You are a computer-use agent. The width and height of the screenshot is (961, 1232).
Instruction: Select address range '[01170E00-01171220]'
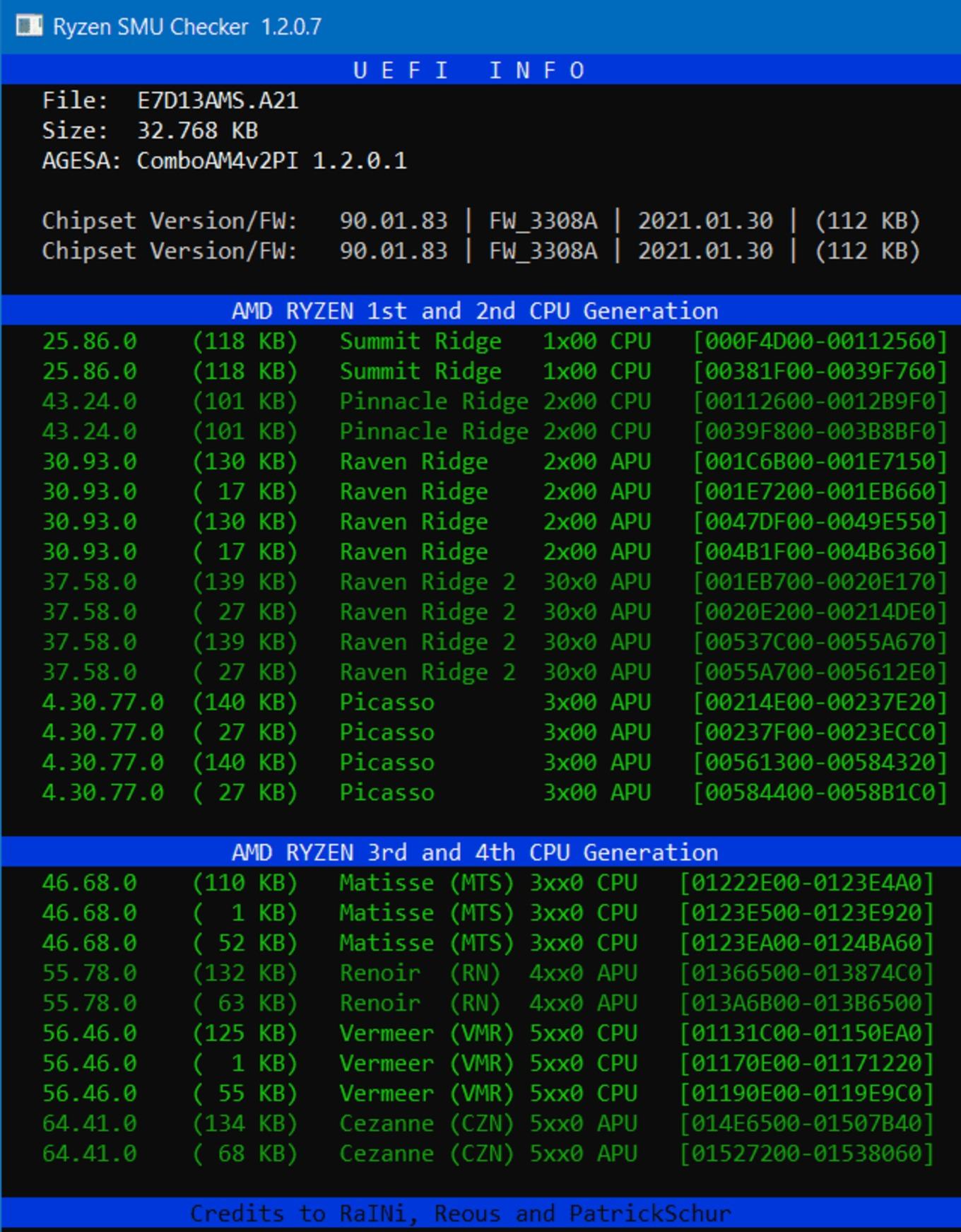click(806, 1063)
